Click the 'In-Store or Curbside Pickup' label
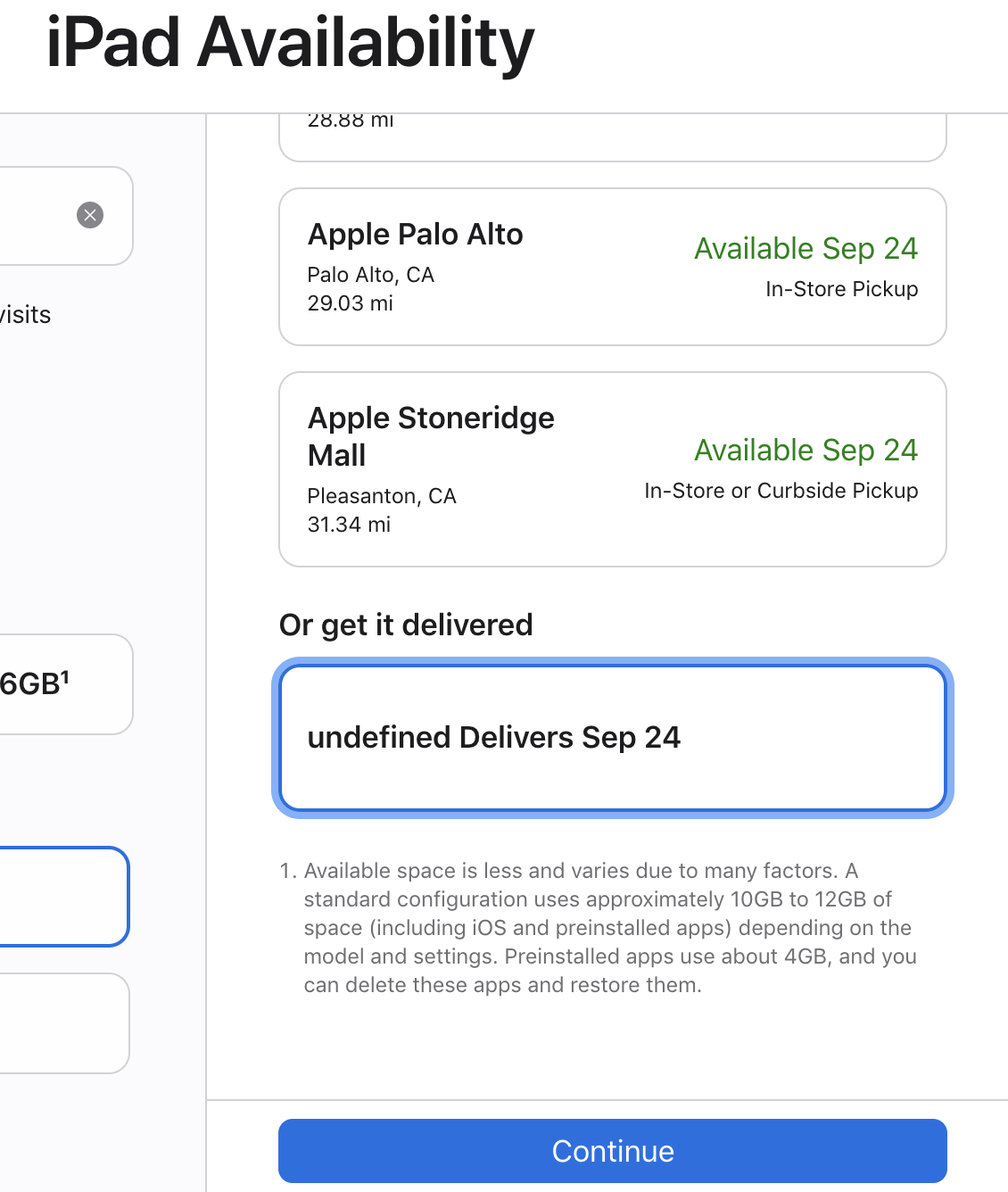This screenshot has width=1008, height=1192. (x=781, y=491)
